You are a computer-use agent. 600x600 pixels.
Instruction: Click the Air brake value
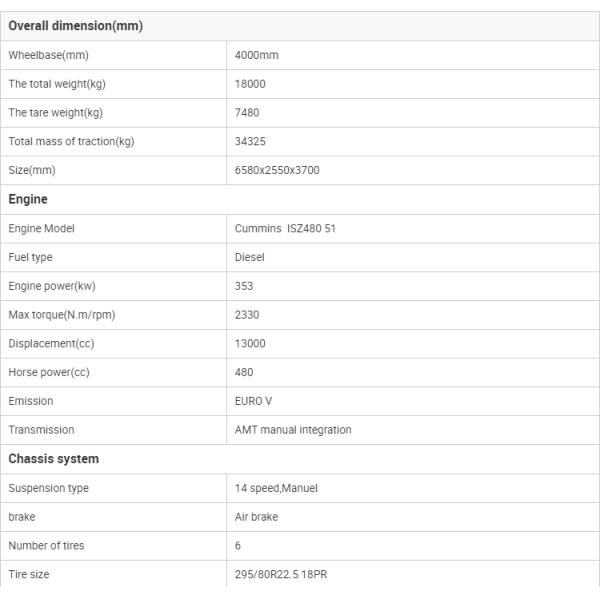click(256, 517)
